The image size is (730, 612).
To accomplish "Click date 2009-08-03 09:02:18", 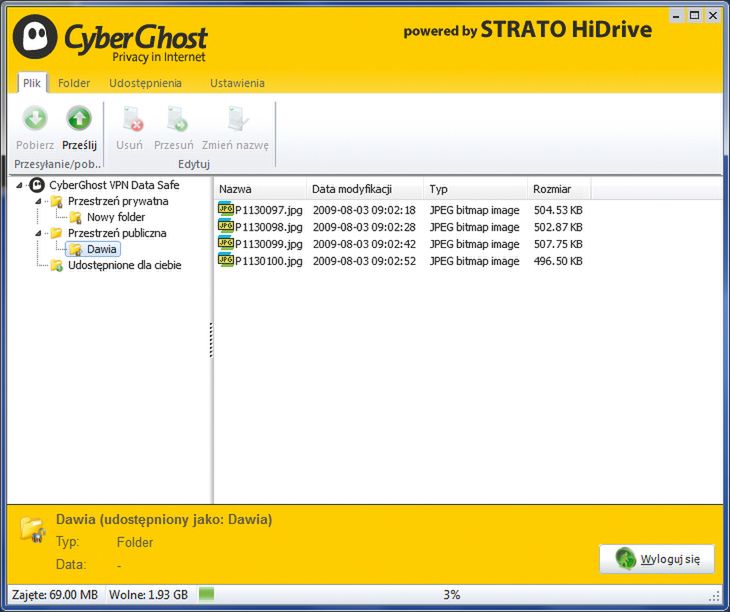I will click(364, 210).
